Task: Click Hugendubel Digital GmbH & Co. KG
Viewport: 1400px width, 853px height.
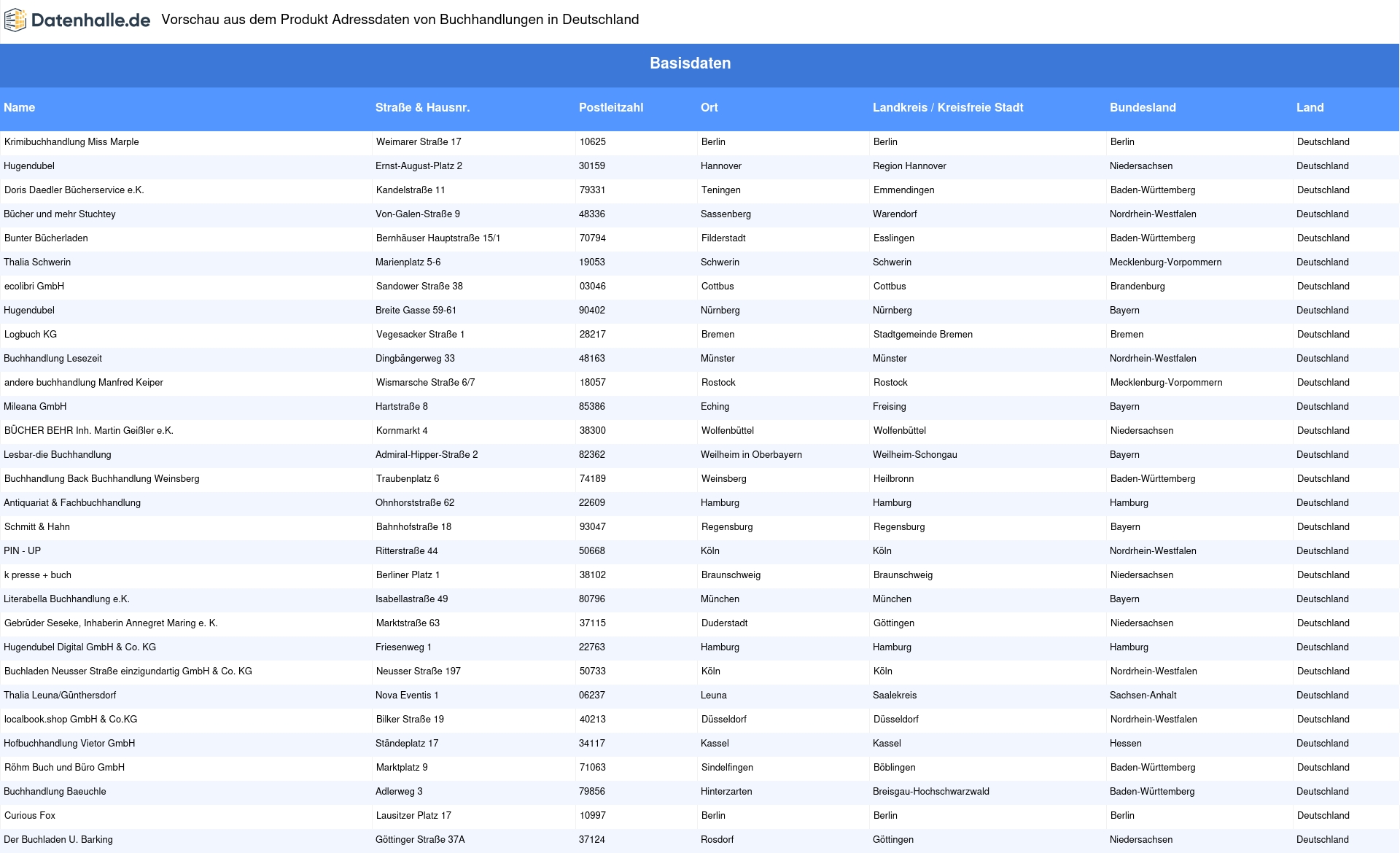Action: click(79, 647)
